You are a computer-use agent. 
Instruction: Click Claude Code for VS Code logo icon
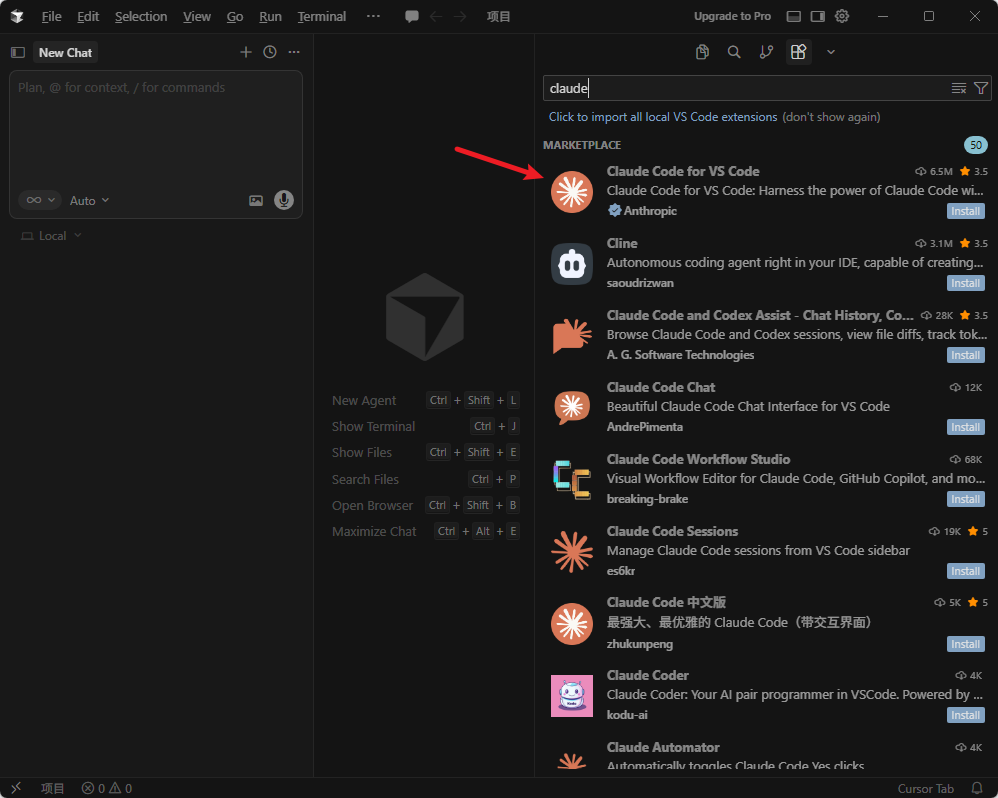tap(572, 192)
